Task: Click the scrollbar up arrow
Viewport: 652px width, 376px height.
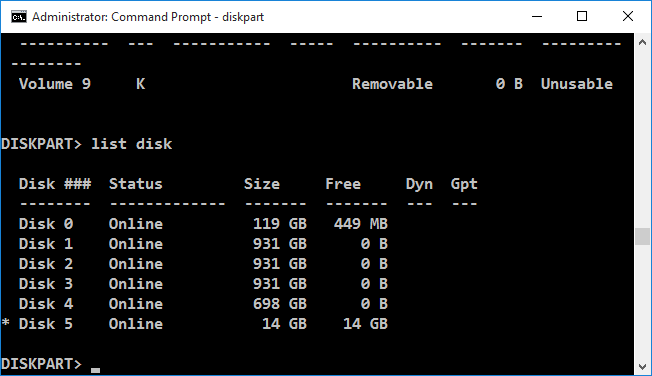Action: 642,42
